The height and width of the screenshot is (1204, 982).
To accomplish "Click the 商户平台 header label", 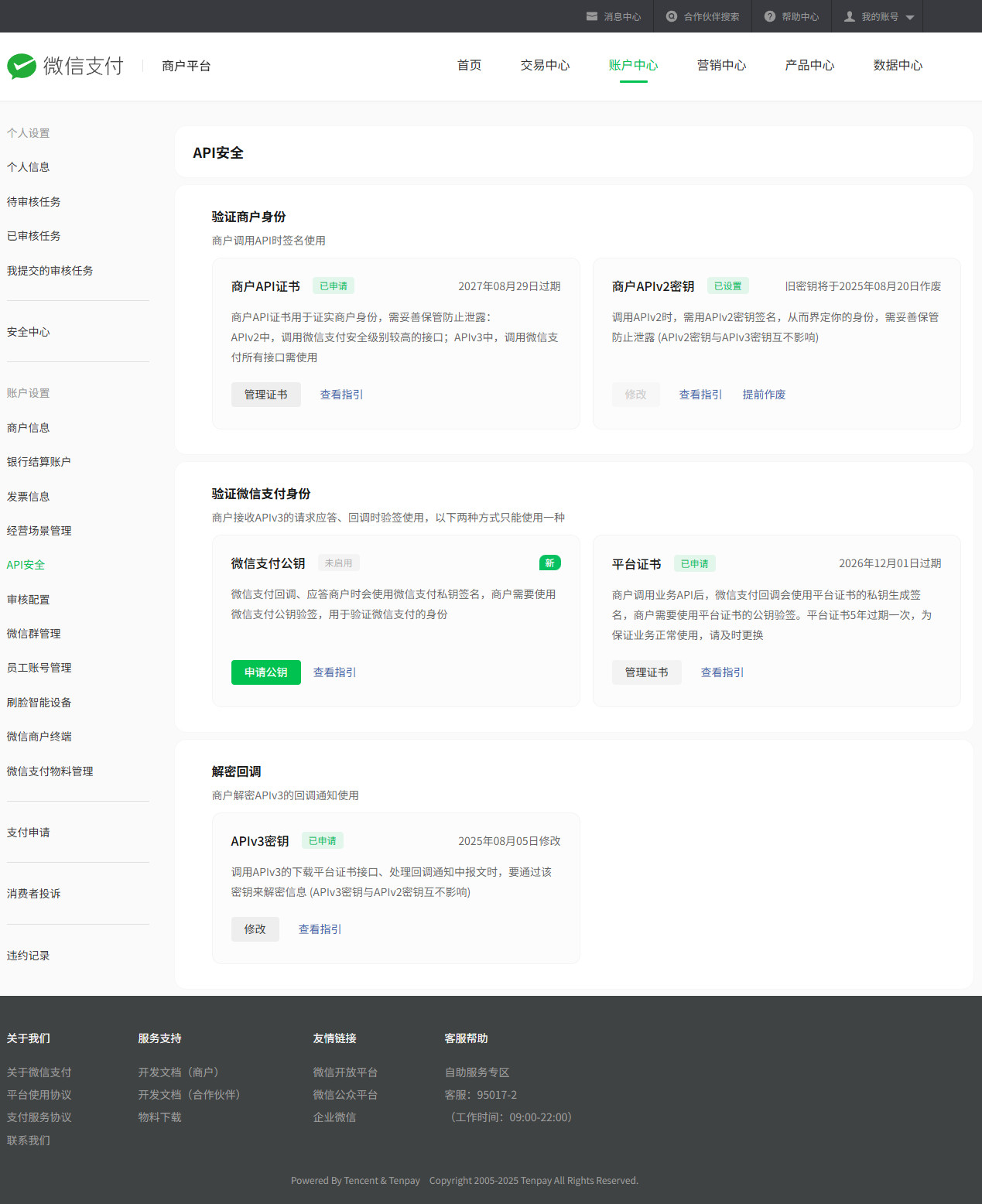I will 186,66.
